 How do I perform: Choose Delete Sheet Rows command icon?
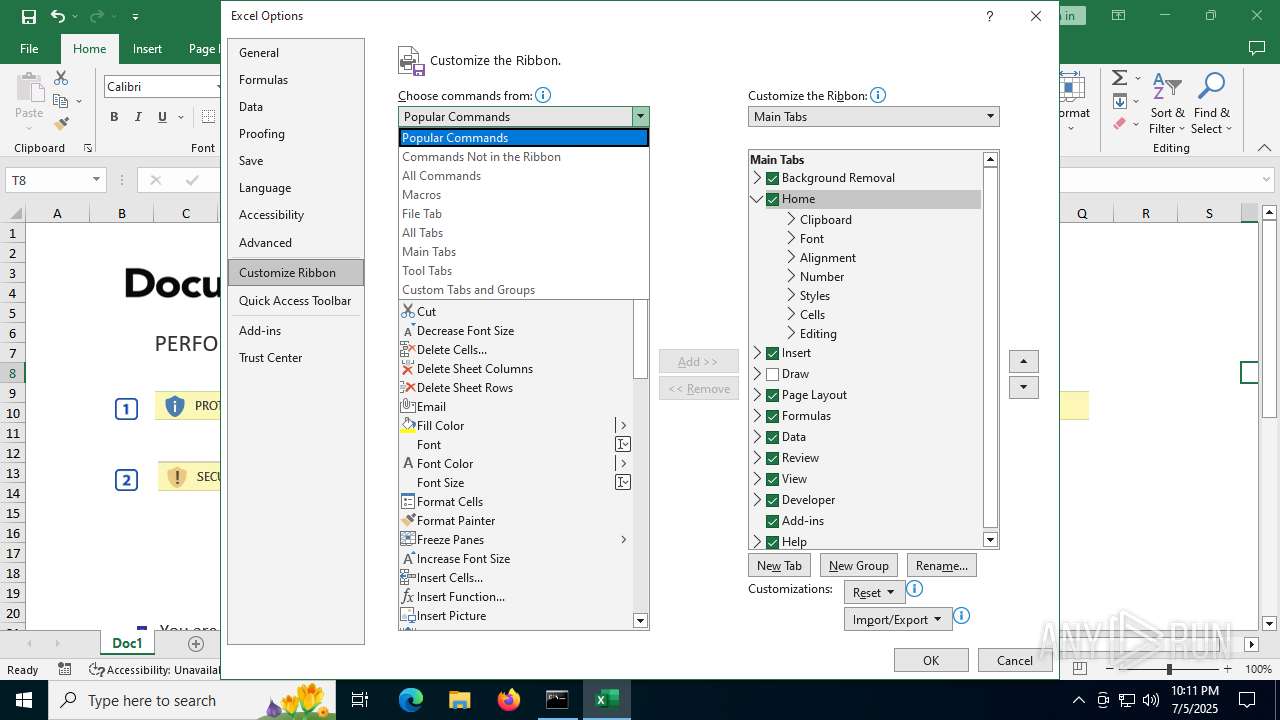tap(408, 387)
